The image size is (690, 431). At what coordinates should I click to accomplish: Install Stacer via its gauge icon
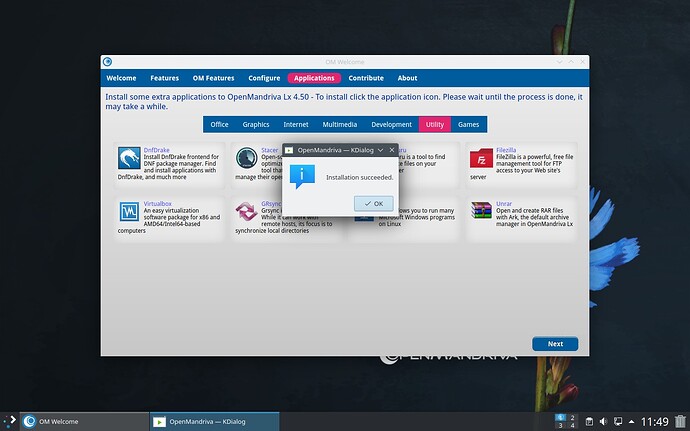click(246, 158)
